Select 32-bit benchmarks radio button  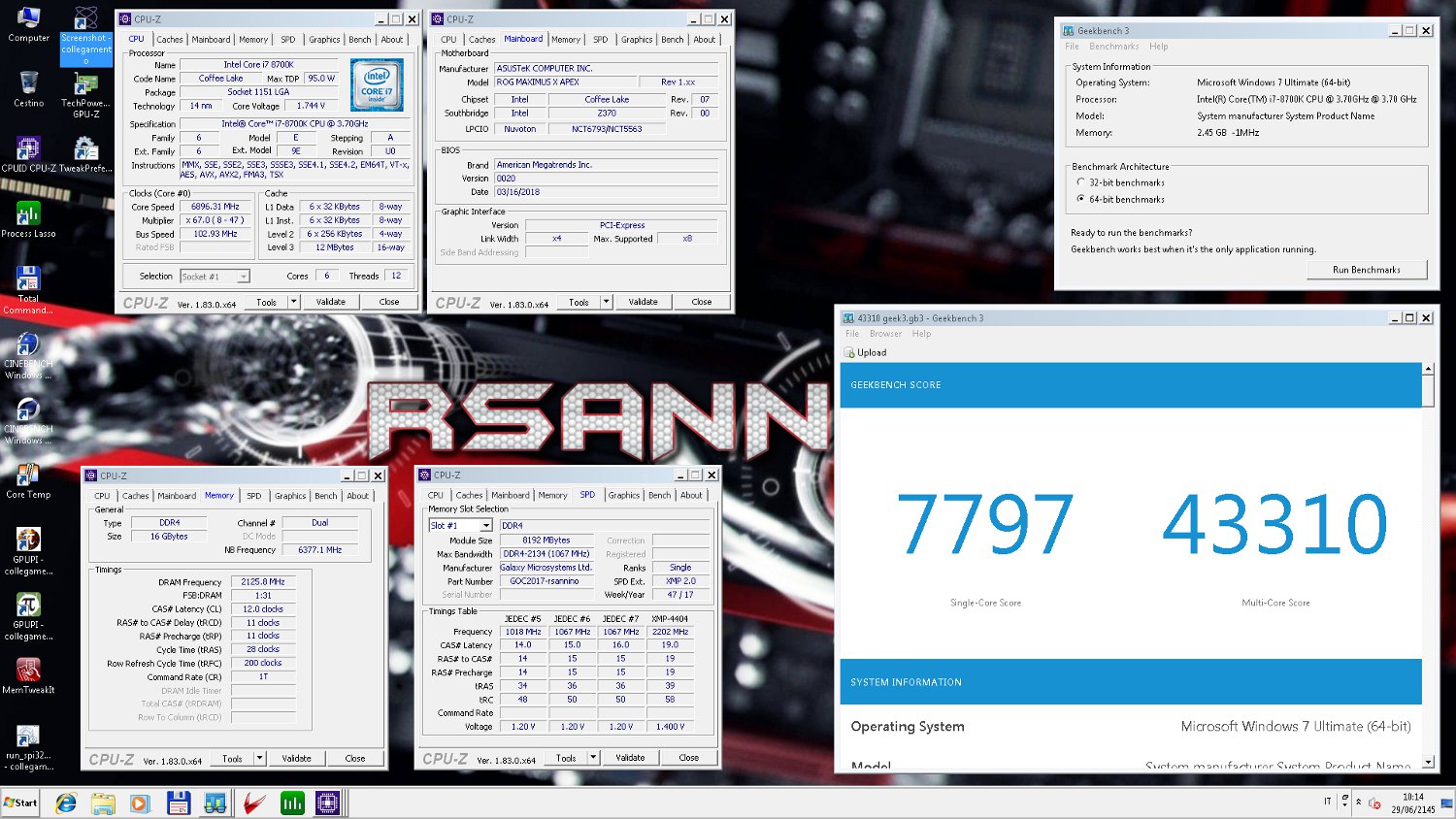pyautogui.click(x=1081, y=182)
